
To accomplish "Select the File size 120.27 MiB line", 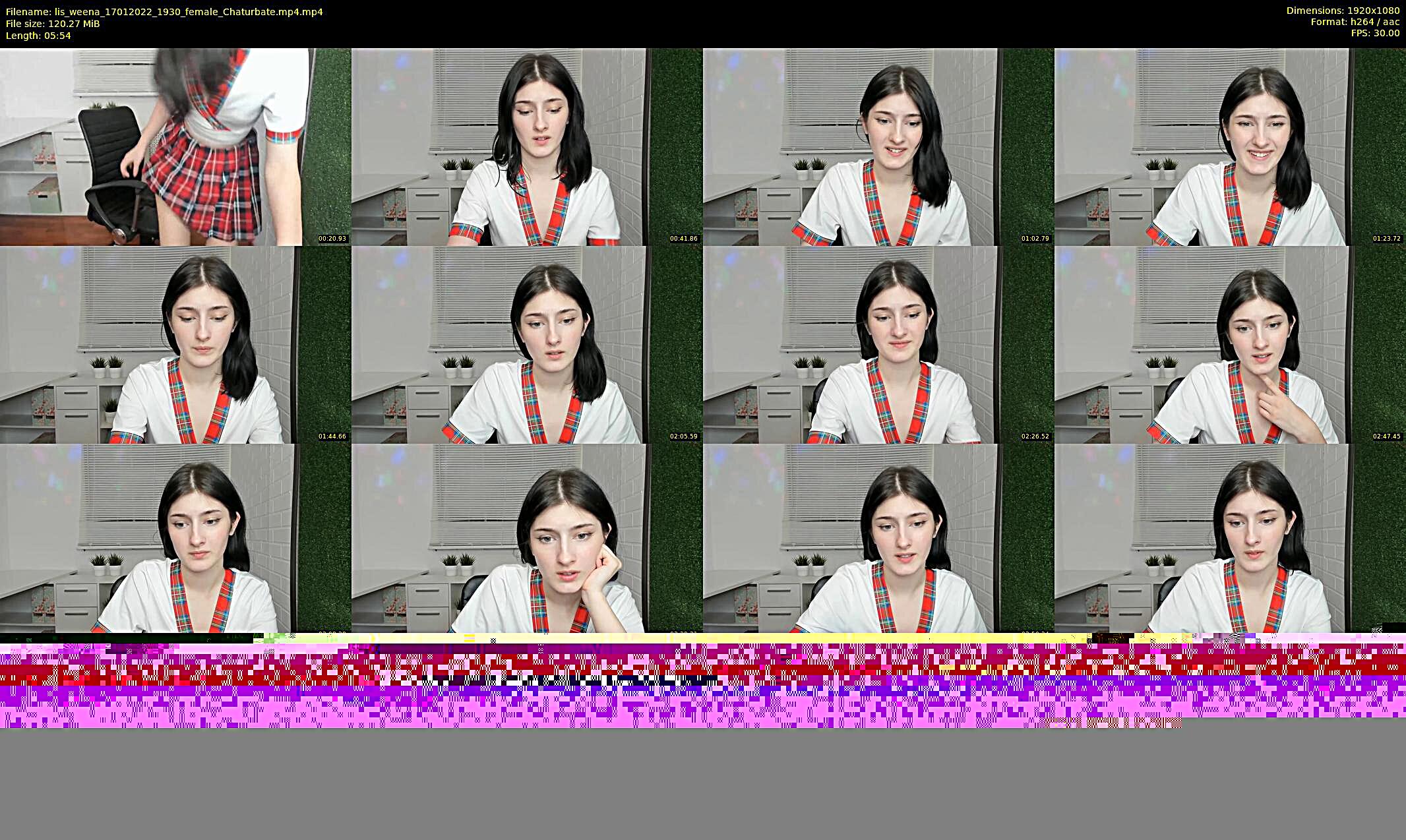I will coord(53,24).
